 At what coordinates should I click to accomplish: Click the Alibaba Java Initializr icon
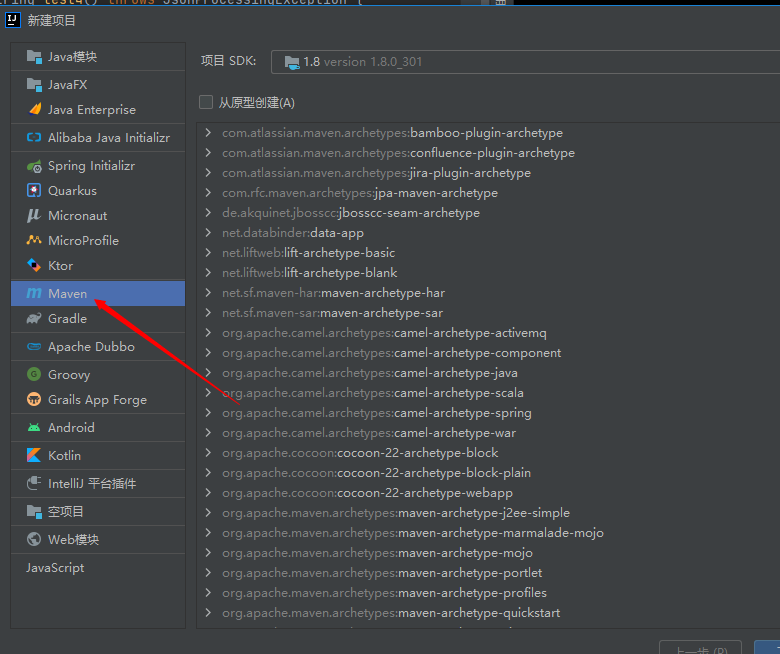(x=34, y=137)
